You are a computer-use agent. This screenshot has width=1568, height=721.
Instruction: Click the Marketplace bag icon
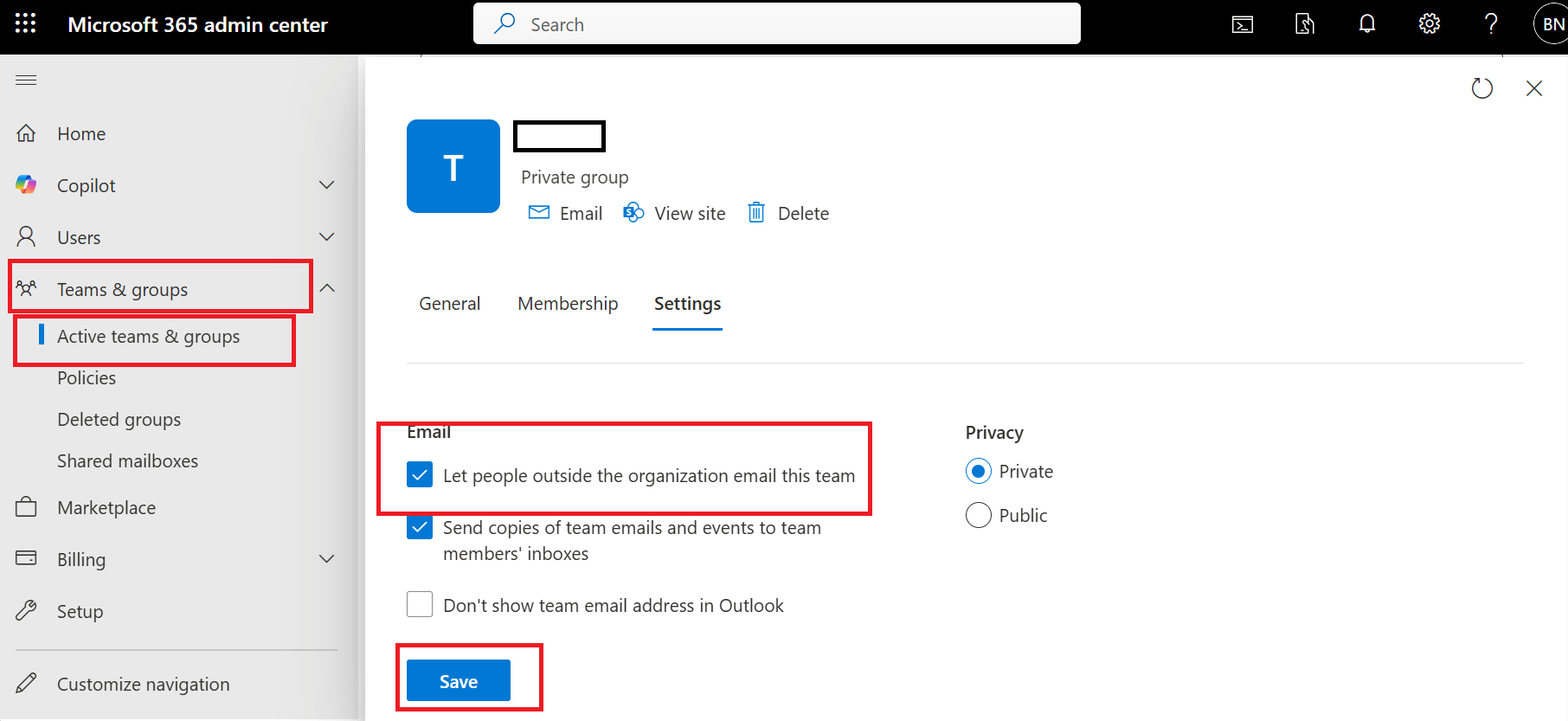pyautogui.click(x=27, y=507)
